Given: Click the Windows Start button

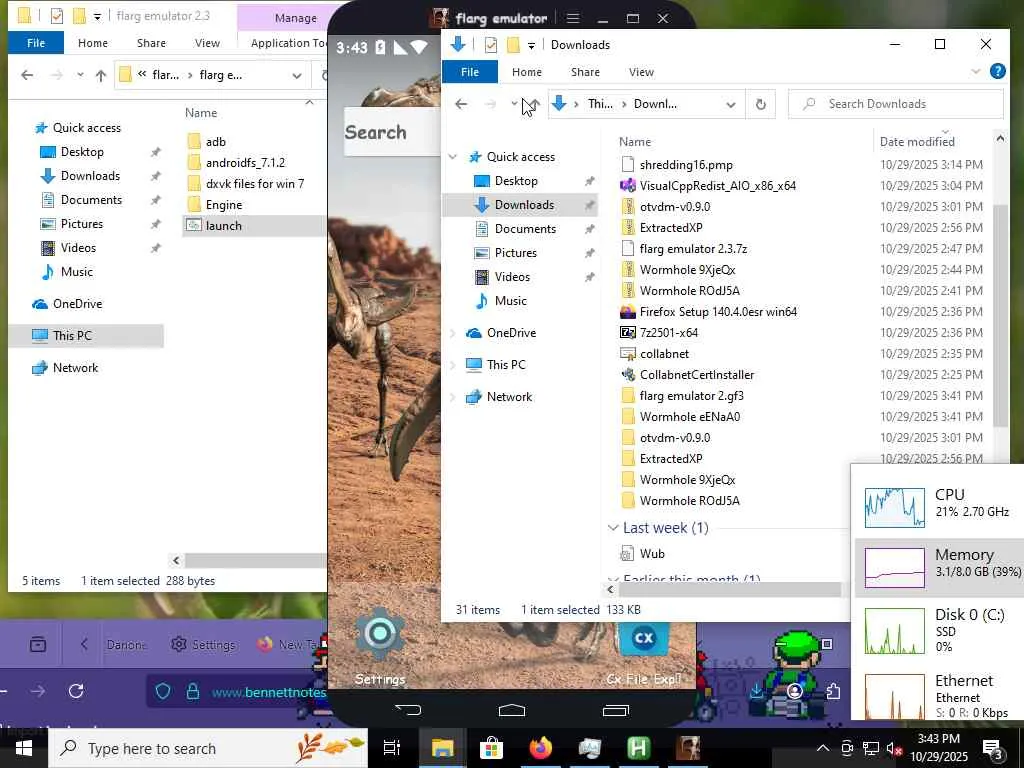Looking at the screenshot, I should (x=24, y=748).
